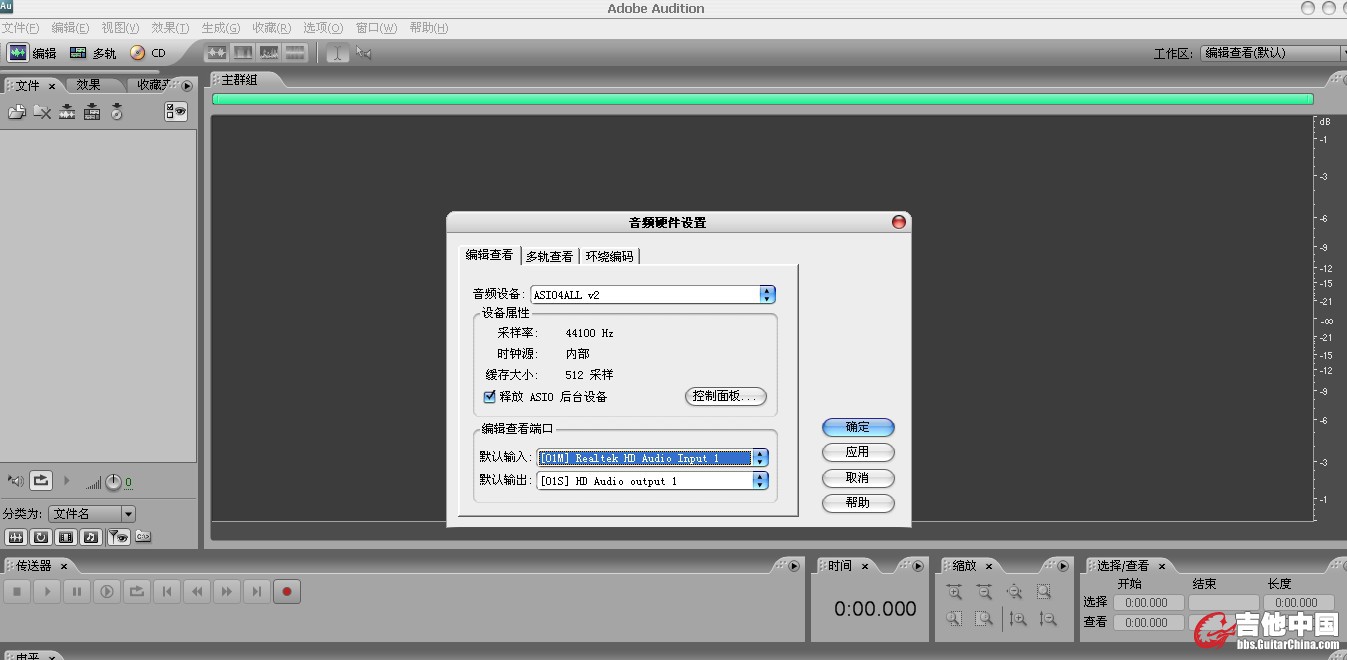Viewport: 1347px width, 660px height.
Task: Click zoom out horizontally icon
Action: [x=985, y=592]
